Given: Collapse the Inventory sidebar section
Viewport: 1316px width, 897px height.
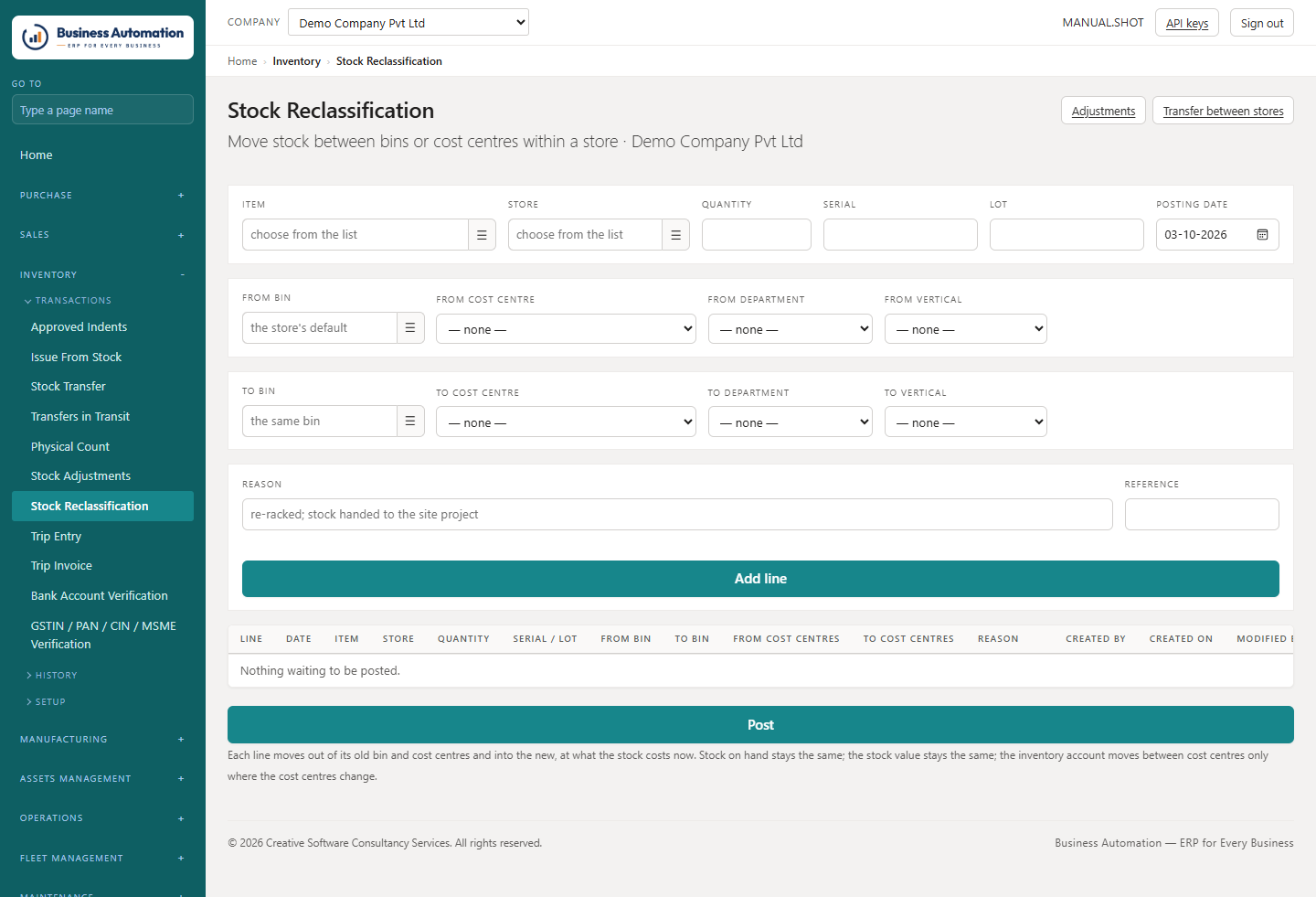Looking at the screenshot, I should coord(102,275).
